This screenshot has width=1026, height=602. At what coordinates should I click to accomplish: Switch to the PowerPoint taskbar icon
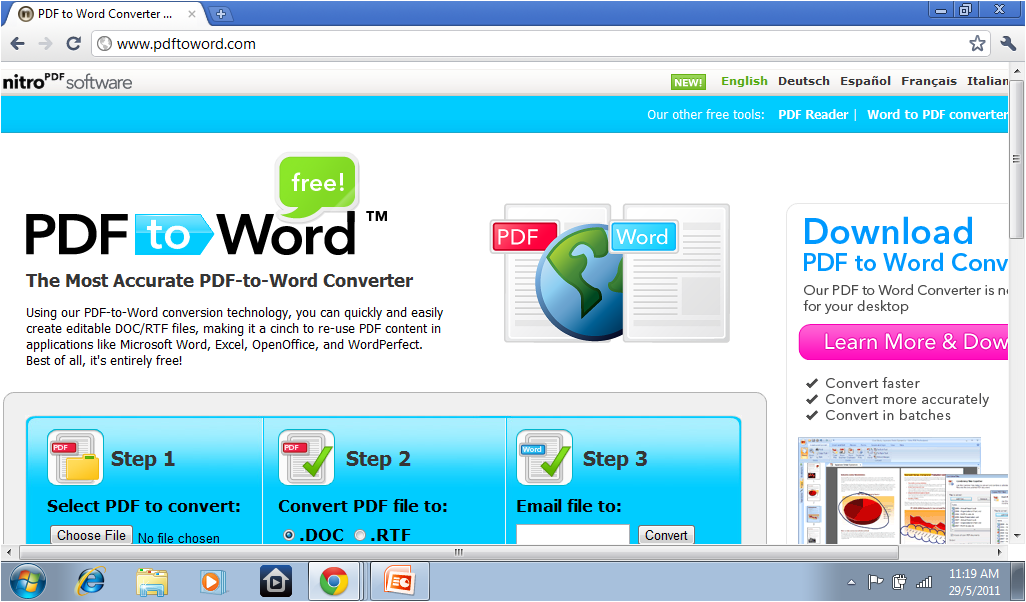pyautogui.click(x=399, y=581)
